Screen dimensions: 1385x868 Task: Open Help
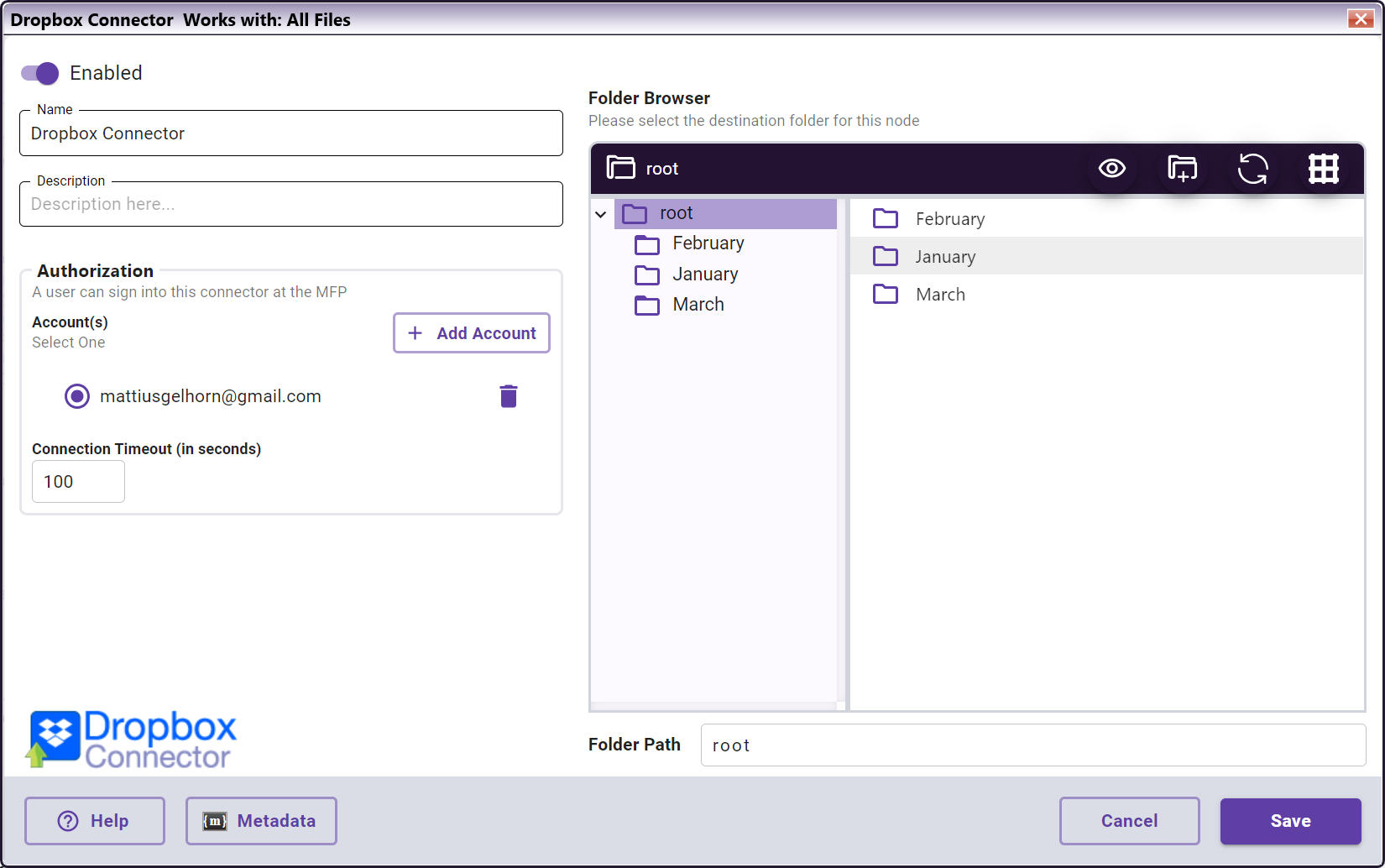pyautogui.click(x=95, y=821)
